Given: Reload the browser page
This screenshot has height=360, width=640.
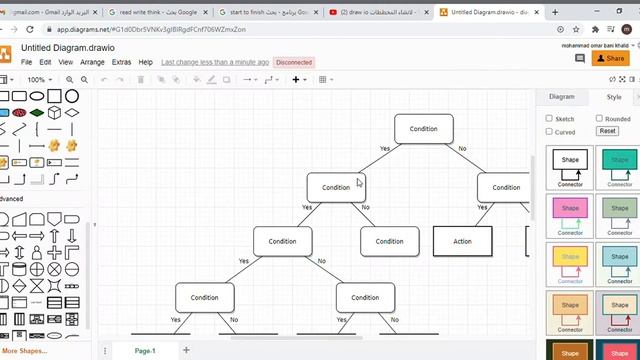Looking at the screenshot, I should 30,29.
